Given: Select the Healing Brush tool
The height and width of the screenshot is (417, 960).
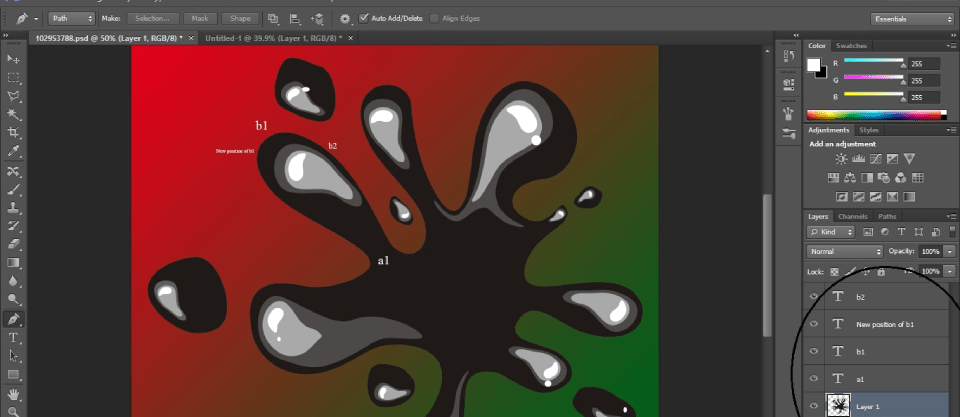Looking at the screenshot, I should (x=13, y=171).
